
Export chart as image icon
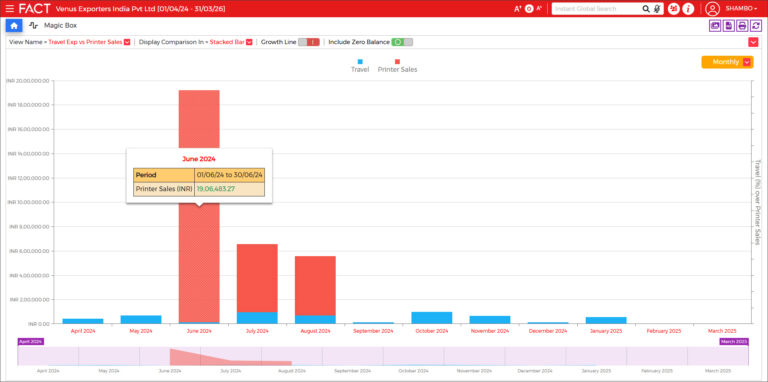coord(715,26)
